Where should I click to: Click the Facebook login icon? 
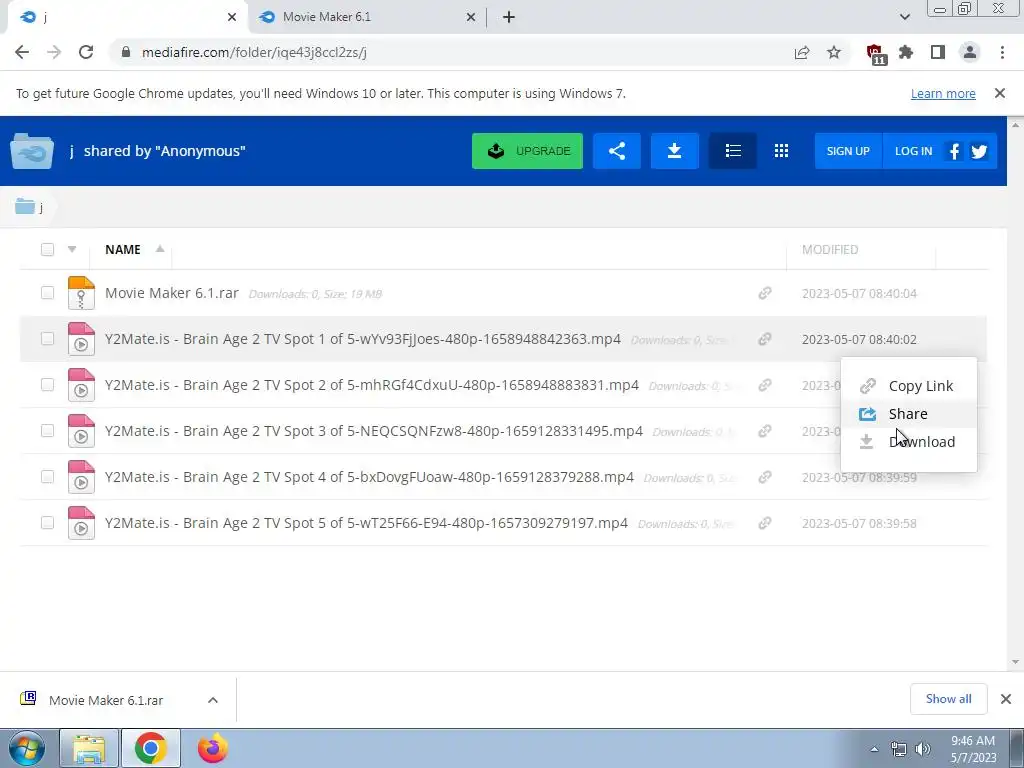(x=954, y=152)
